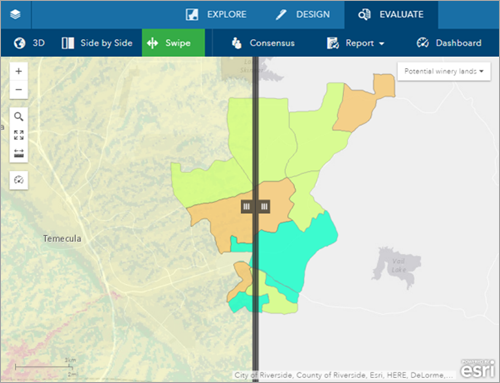The height and width of the screenshot is (383, 500).
Task: Open the Dashboard view
Action: click(x=449, y=43)
